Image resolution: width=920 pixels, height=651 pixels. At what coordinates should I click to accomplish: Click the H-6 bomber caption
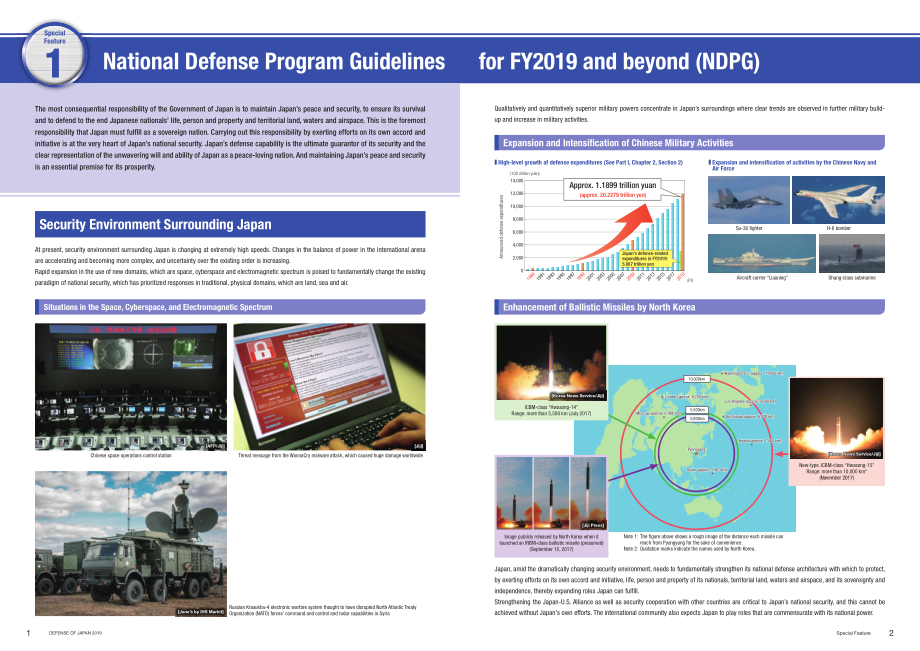tap(838, 228)
